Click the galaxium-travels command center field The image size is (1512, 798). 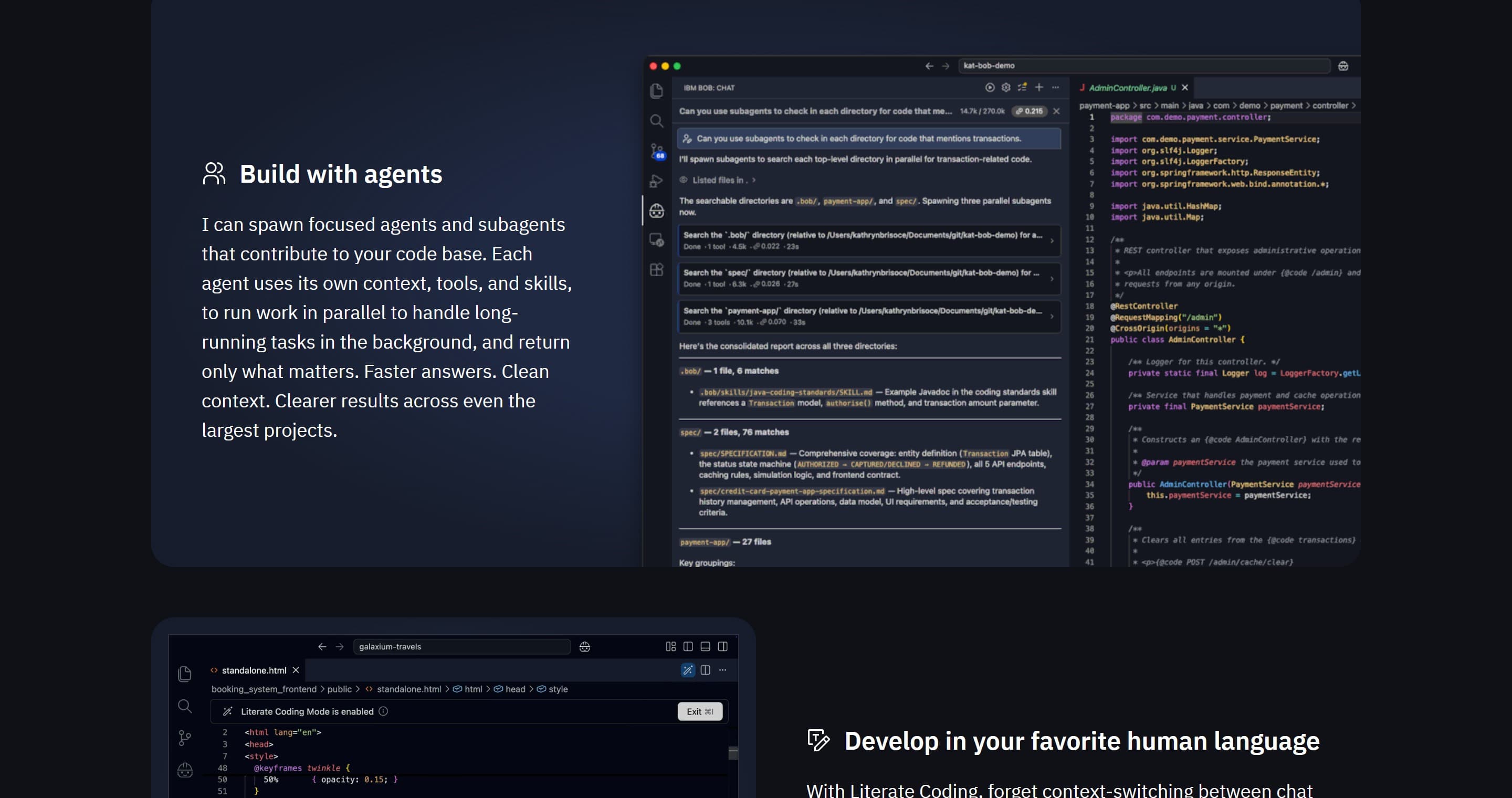pyautogui.click(x=461, y=647)
